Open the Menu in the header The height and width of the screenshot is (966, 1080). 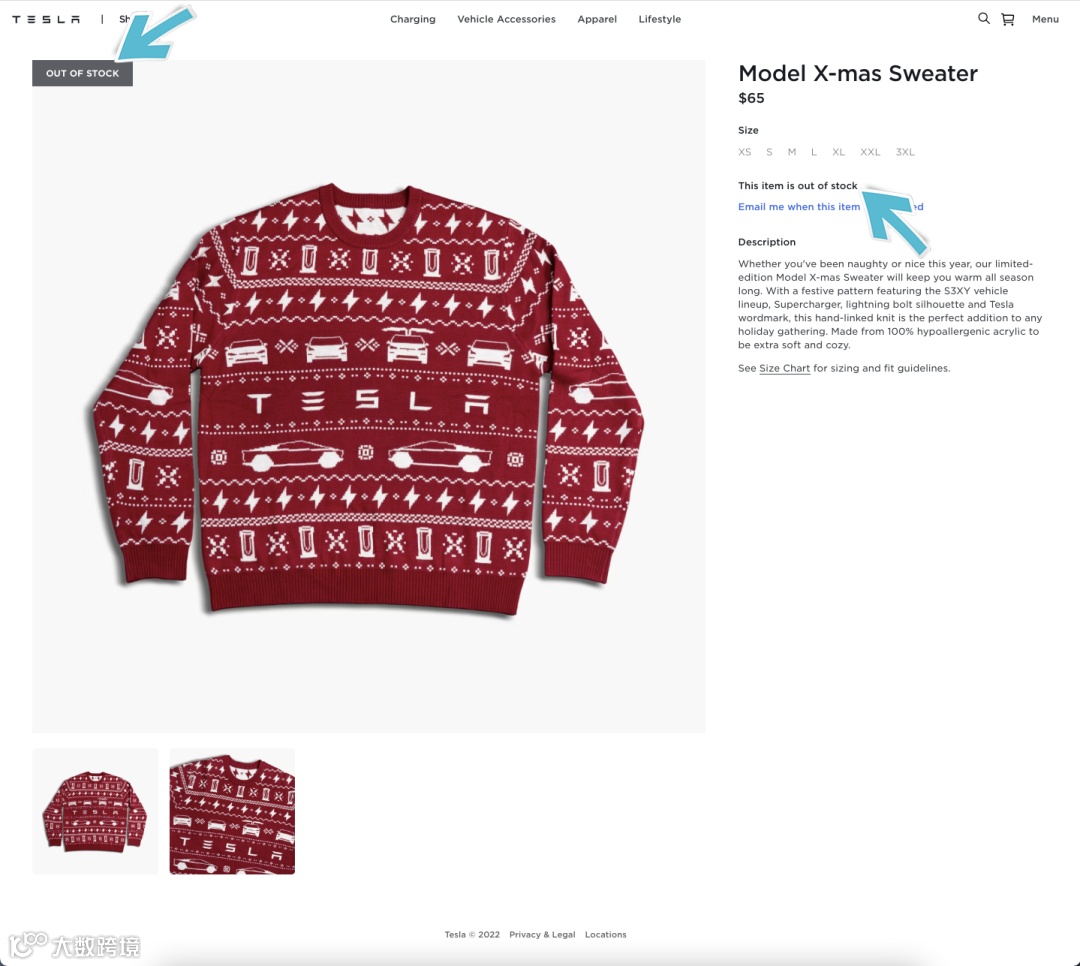[1045, 19]
